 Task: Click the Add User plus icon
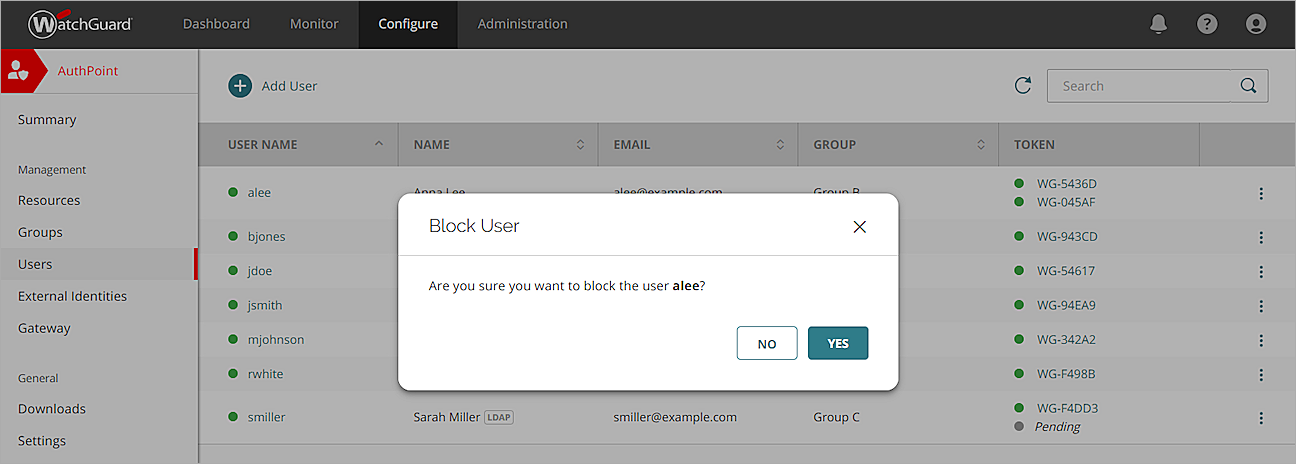[240, 86]
